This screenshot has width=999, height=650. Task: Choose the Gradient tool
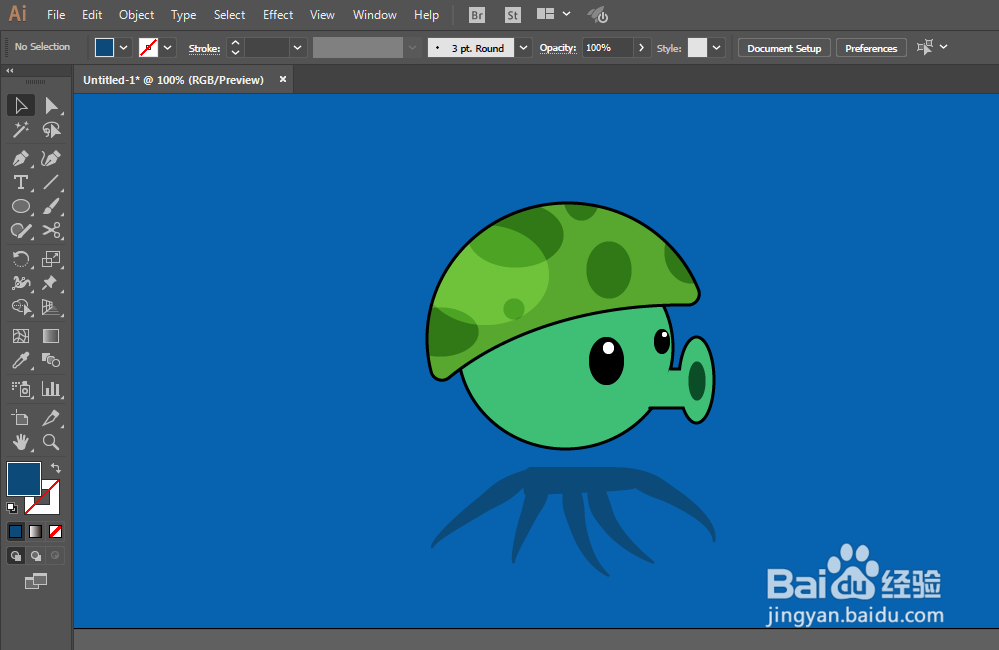pos(51,336)
